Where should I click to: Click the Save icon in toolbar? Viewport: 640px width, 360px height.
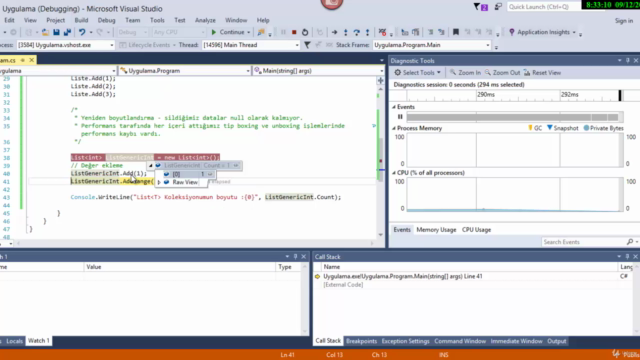(x=56, y=32)
